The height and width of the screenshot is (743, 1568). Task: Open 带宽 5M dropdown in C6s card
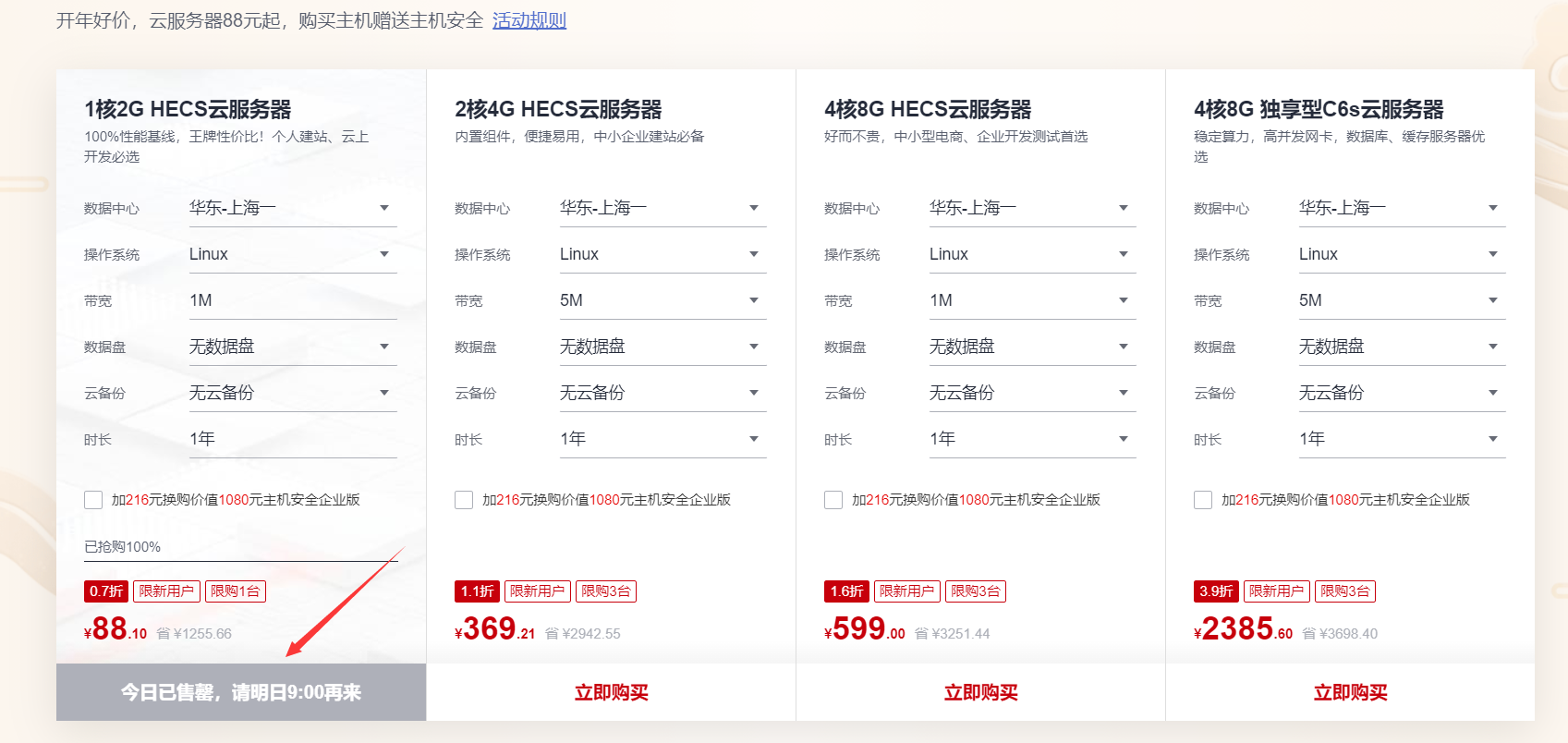1402,300
